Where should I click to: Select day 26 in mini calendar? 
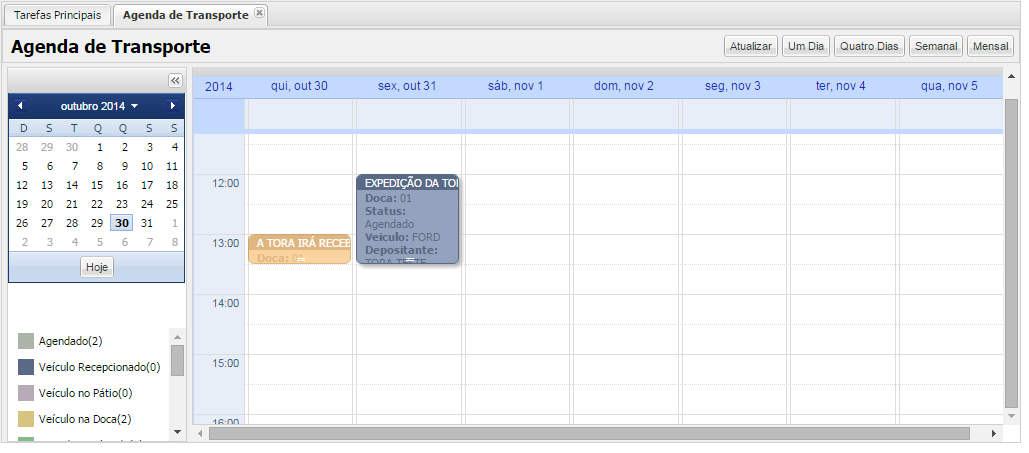(x=22, y=223)
